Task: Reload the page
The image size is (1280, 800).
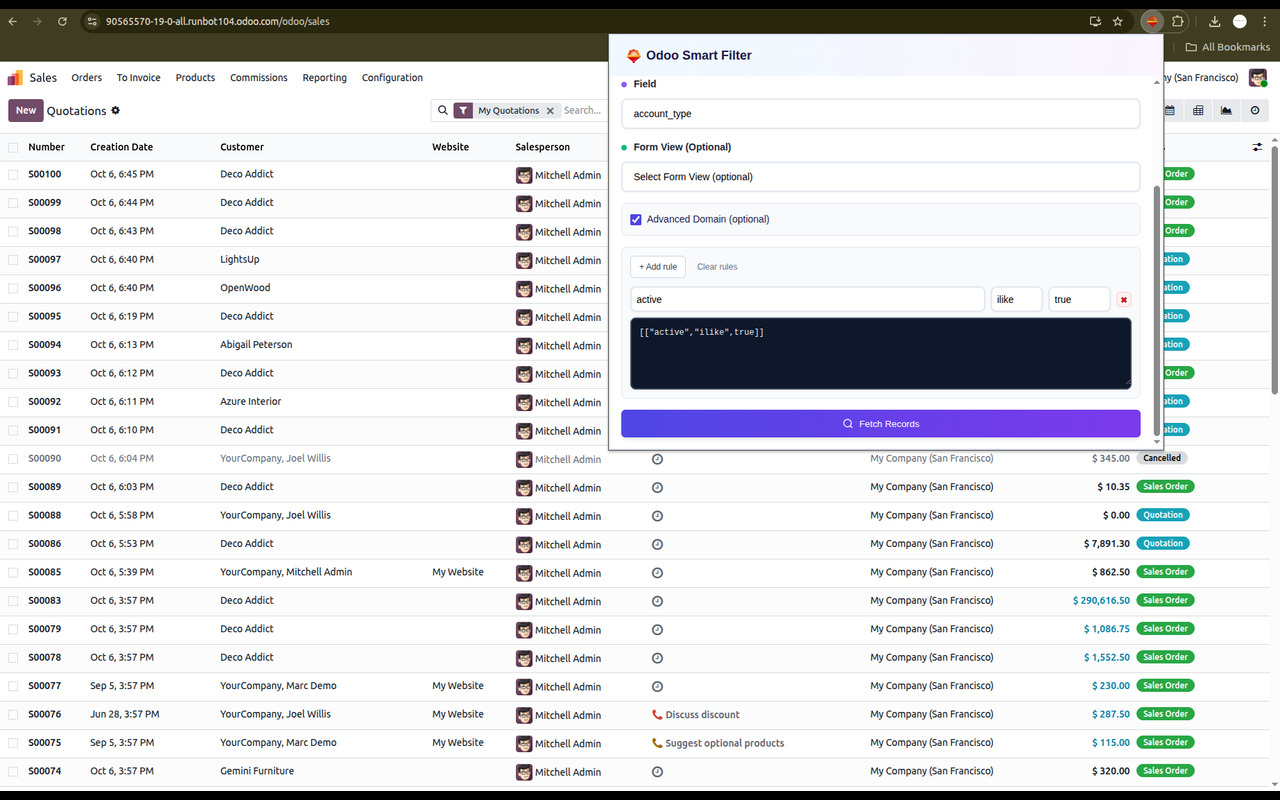Action: tap(62, 21)
